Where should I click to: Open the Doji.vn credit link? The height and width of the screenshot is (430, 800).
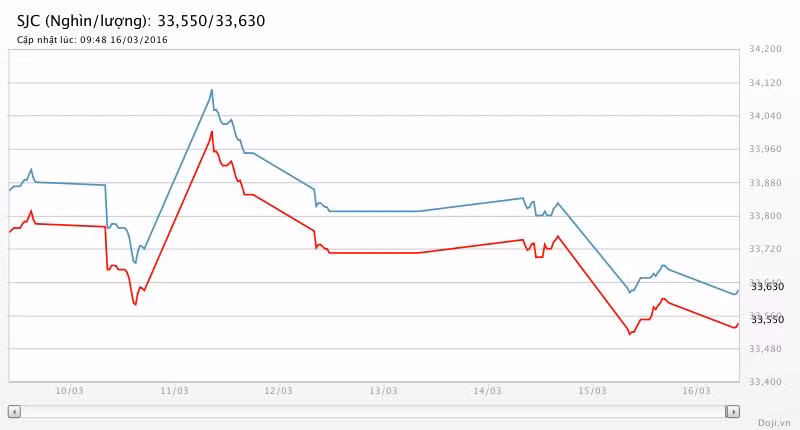pos(773,423)
